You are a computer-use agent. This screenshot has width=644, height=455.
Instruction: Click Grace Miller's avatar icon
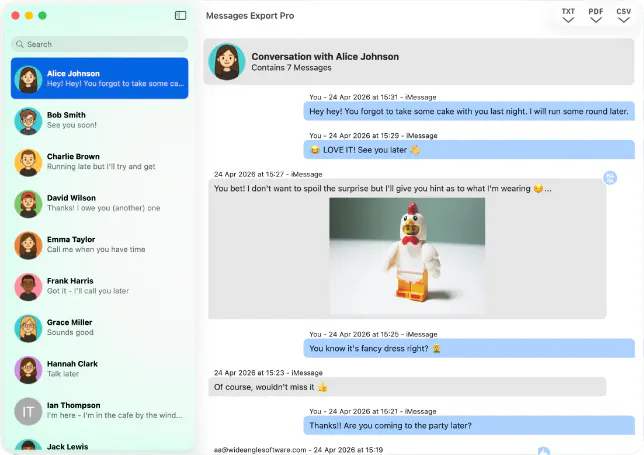pos(28,328)
